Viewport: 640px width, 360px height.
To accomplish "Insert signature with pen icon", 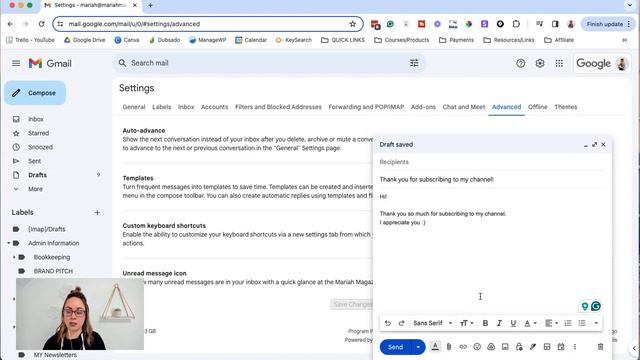I will coord(533,347).
